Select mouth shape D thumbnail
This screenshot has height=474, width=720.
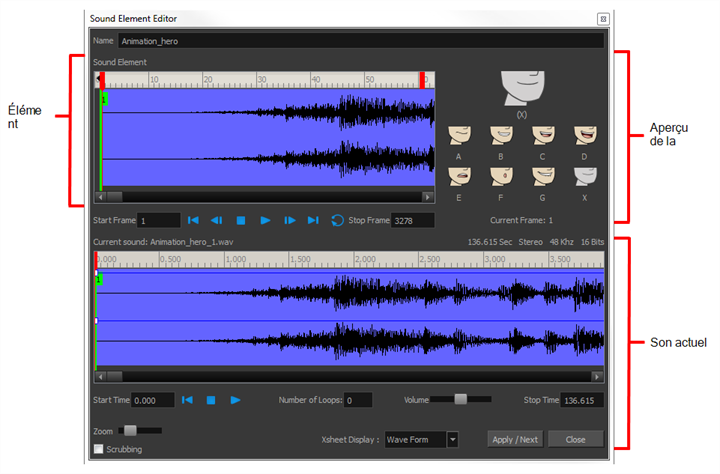(585, 135)
